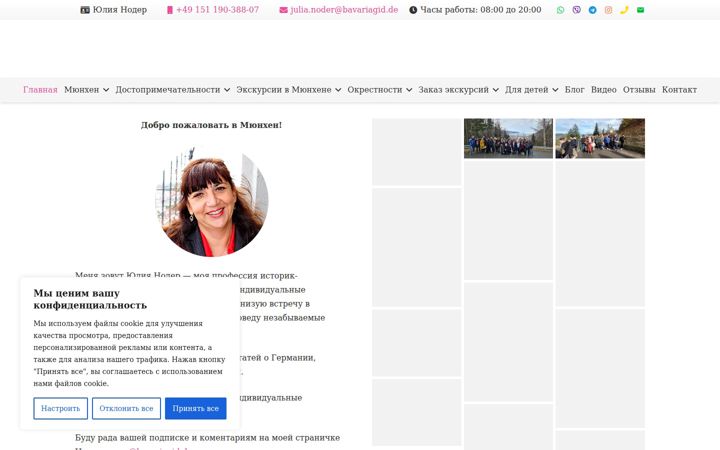720x450 pixels.
Task: Go to the Блог page
Action: pos(574,90)
